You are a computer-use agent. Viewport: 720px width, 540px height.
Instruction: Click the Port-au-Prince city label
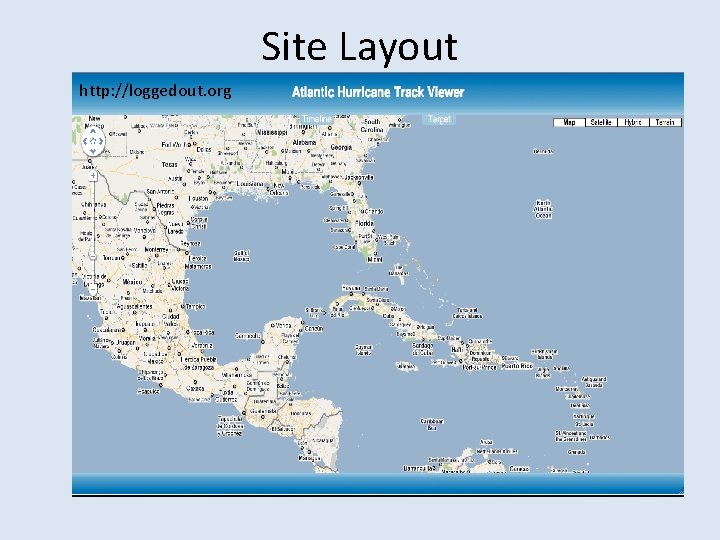[x=480, y=367]
